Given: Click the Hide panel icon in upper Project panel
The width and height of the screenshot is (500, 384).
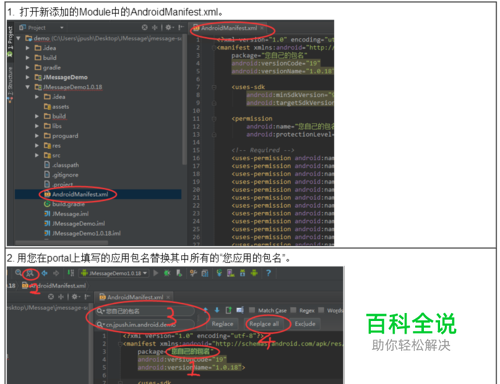Looking at the screenshot, I should (x=180, y=27).
